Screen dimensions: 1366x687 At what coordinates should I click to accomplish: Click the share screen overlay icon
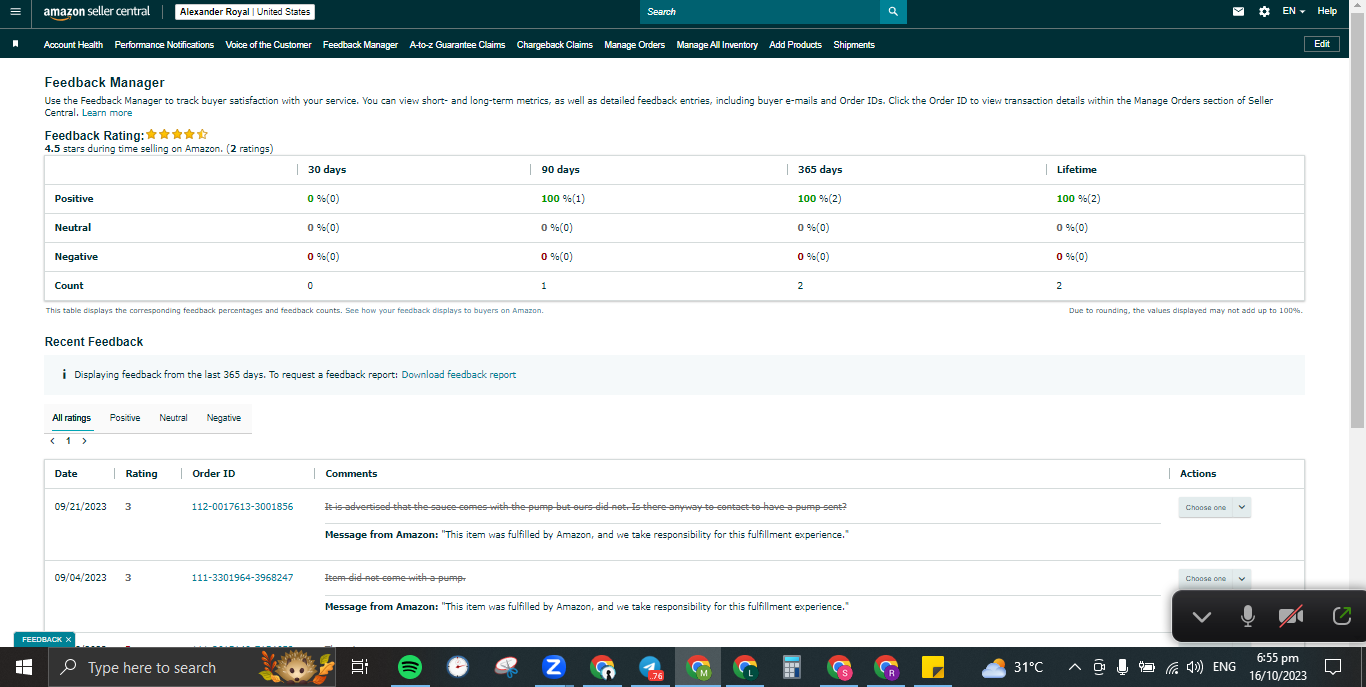(x=1342, y=617)
